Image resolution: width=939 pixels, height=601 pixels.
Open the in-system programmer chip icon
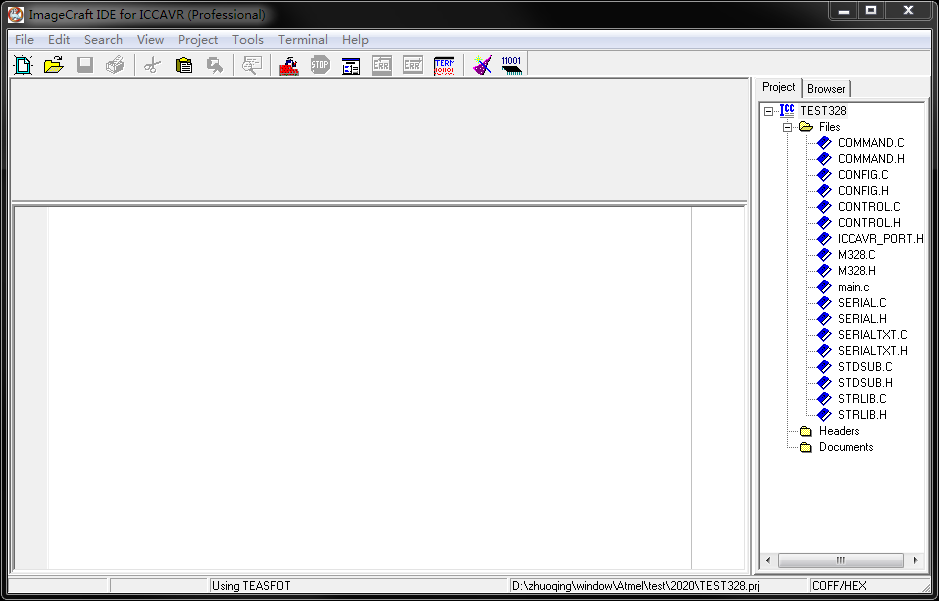click(512, 64)
